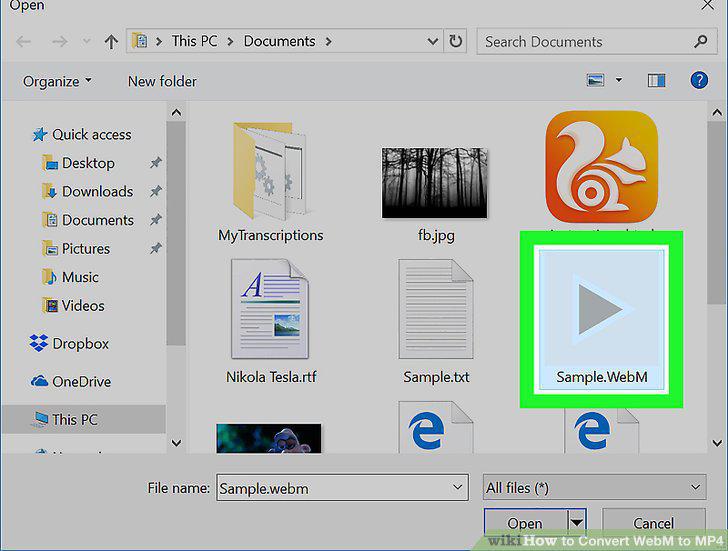Viewport: 728px width, 551px height.
Task: Click the search magnifier icon
Action: 701,41
